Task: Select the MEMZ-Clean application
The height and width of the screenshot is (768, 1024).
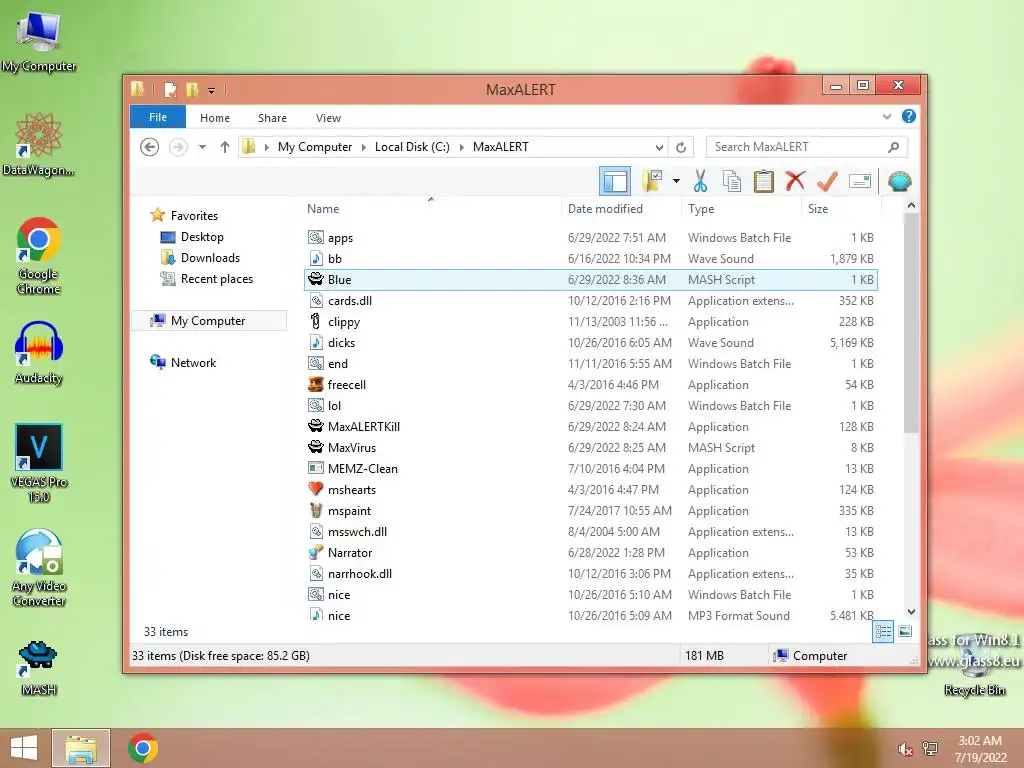Action: pyautogui.click(x=590, y=468)
